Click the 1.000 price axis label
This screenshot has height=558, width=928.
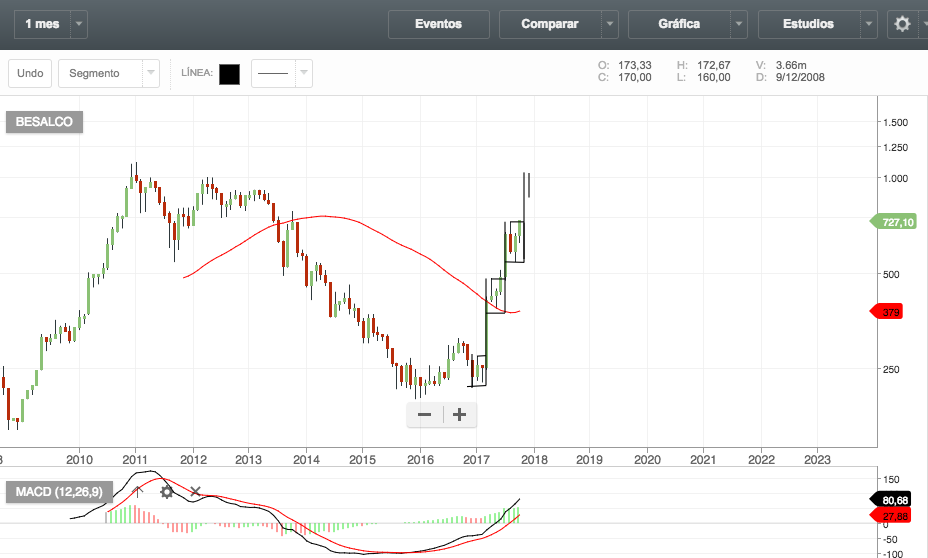point(895,178)
